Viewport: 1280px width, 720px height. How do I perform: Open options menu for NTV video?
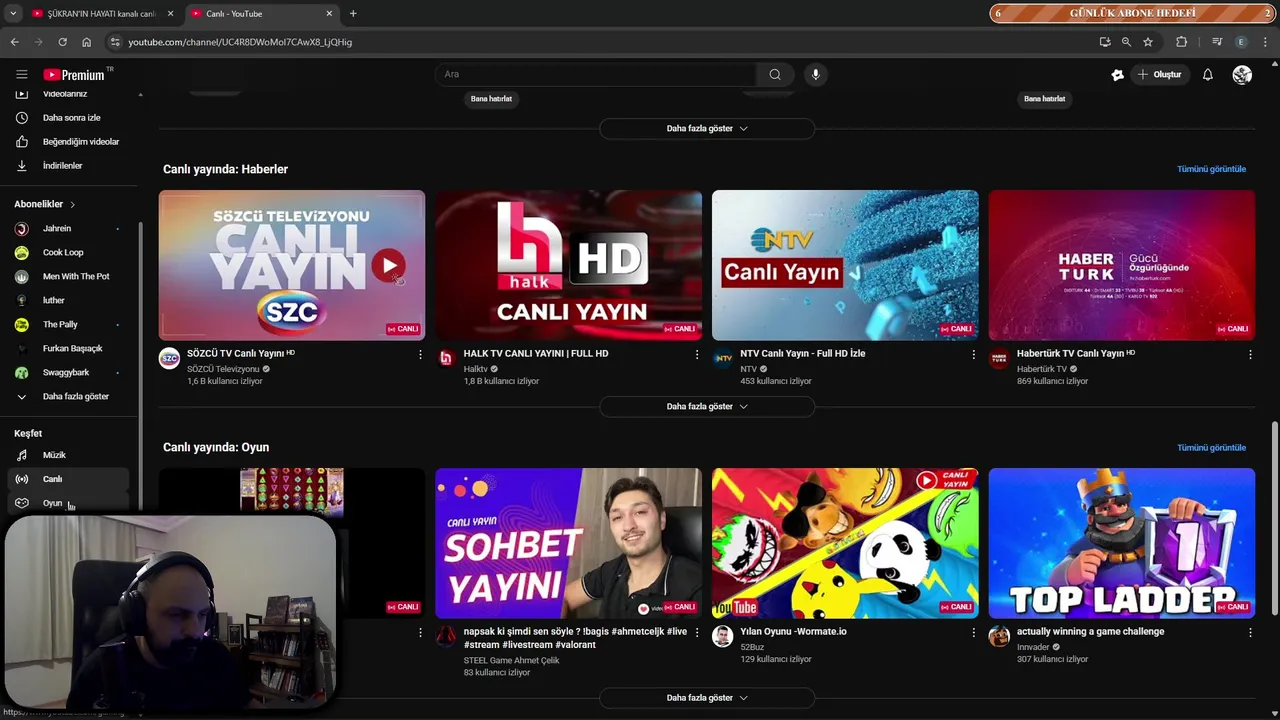[974, 354]
